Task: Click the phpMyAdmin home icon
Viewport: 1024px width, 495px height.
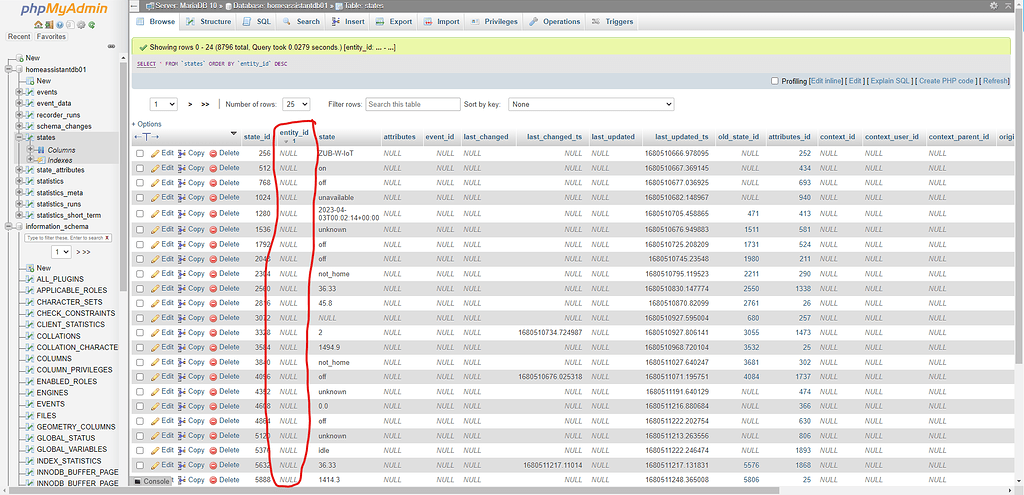Action: 37,24
